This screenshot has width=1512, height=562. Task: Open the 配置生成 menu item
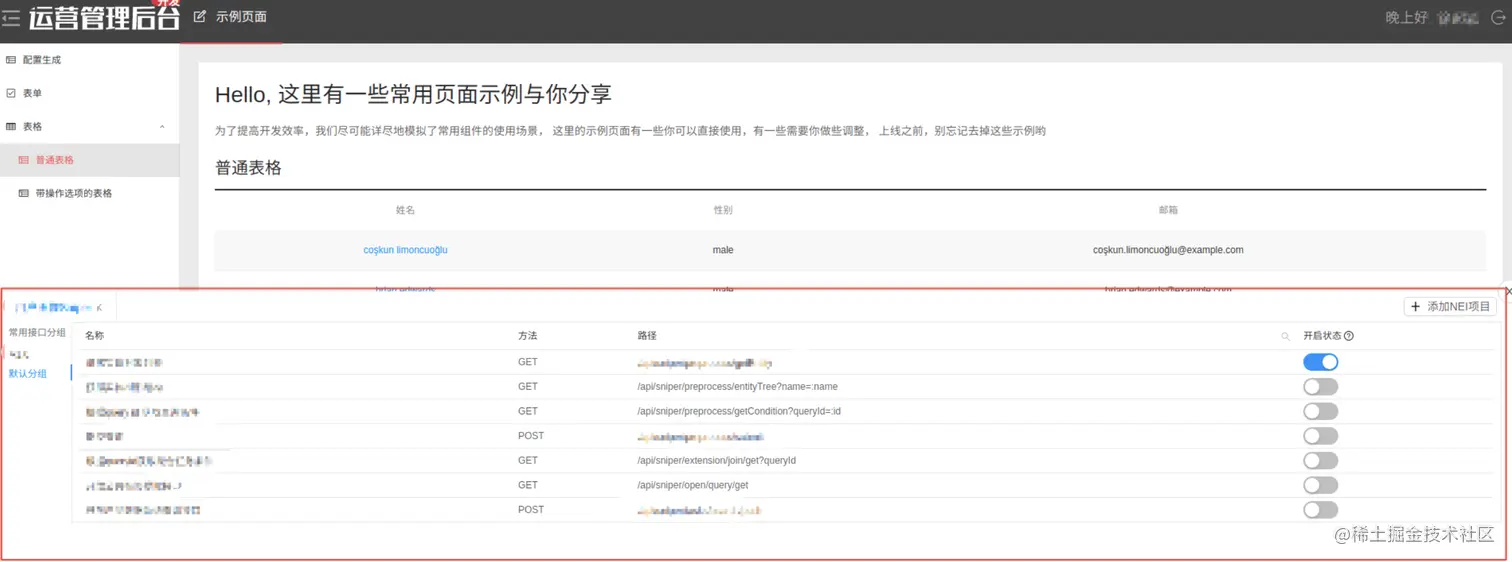point(90,60)
